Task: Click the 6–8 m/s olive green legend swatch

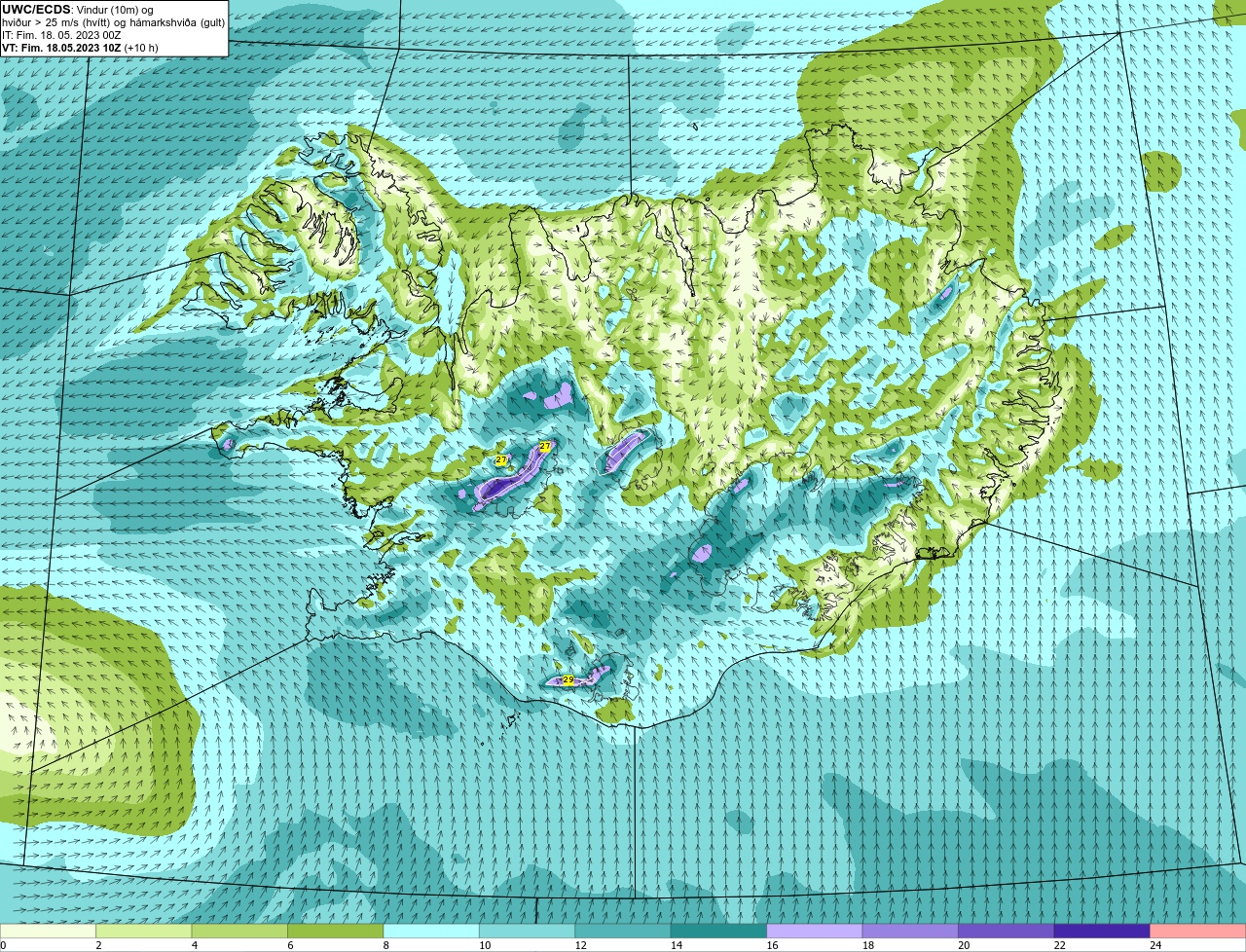Action: [x=336, y=932]
